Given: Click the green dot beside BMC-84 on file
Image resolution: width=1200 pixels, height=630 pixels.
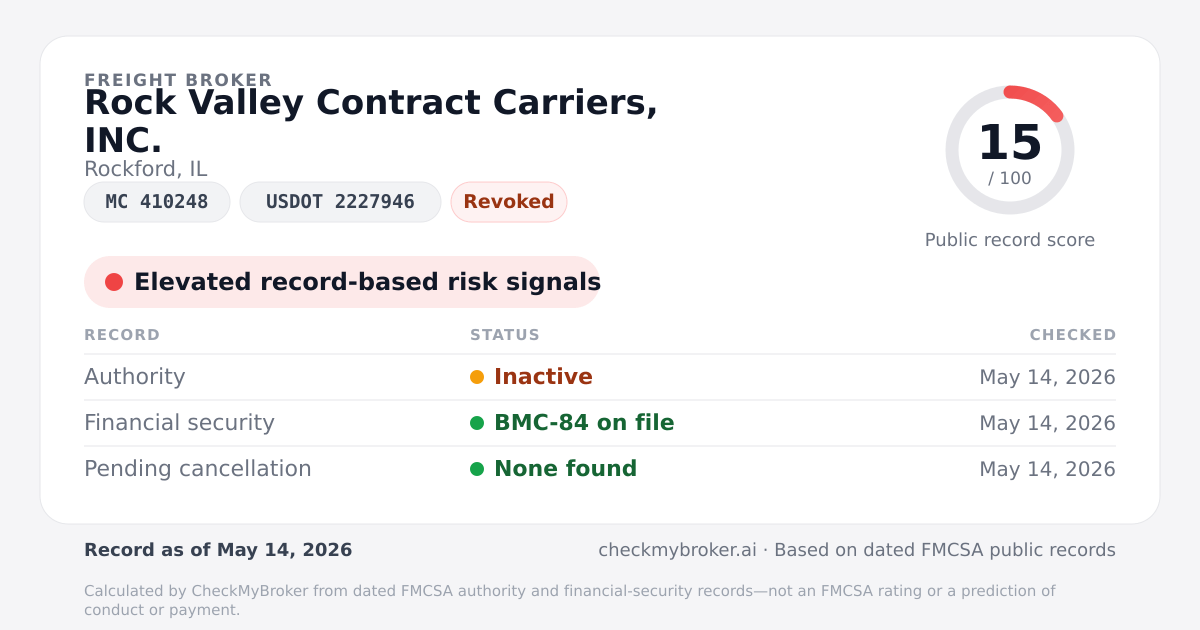Looking at the screenshot, I should [477, 423].
